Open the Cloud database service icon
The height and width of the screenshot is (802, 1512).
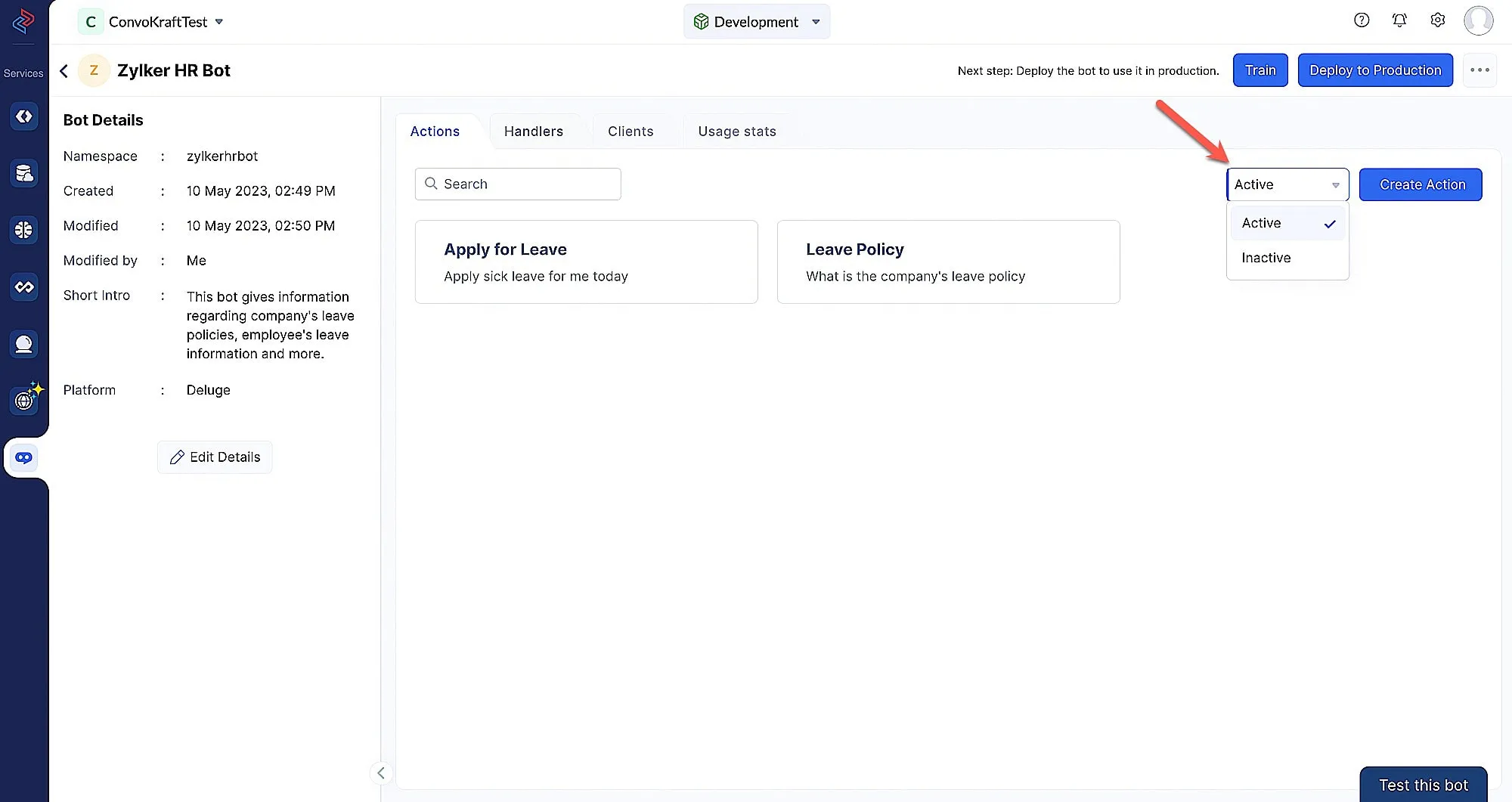point(24,174)
